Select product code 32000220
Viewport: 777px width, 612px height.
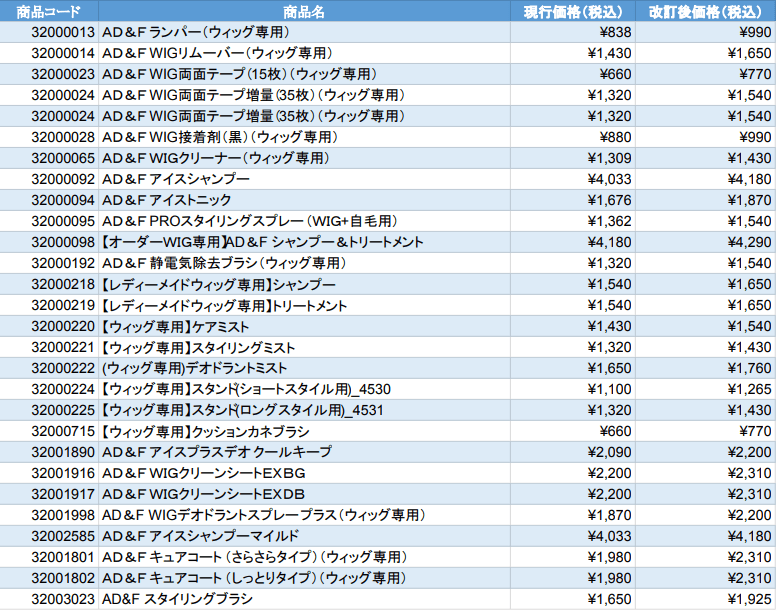click(49, 326)
